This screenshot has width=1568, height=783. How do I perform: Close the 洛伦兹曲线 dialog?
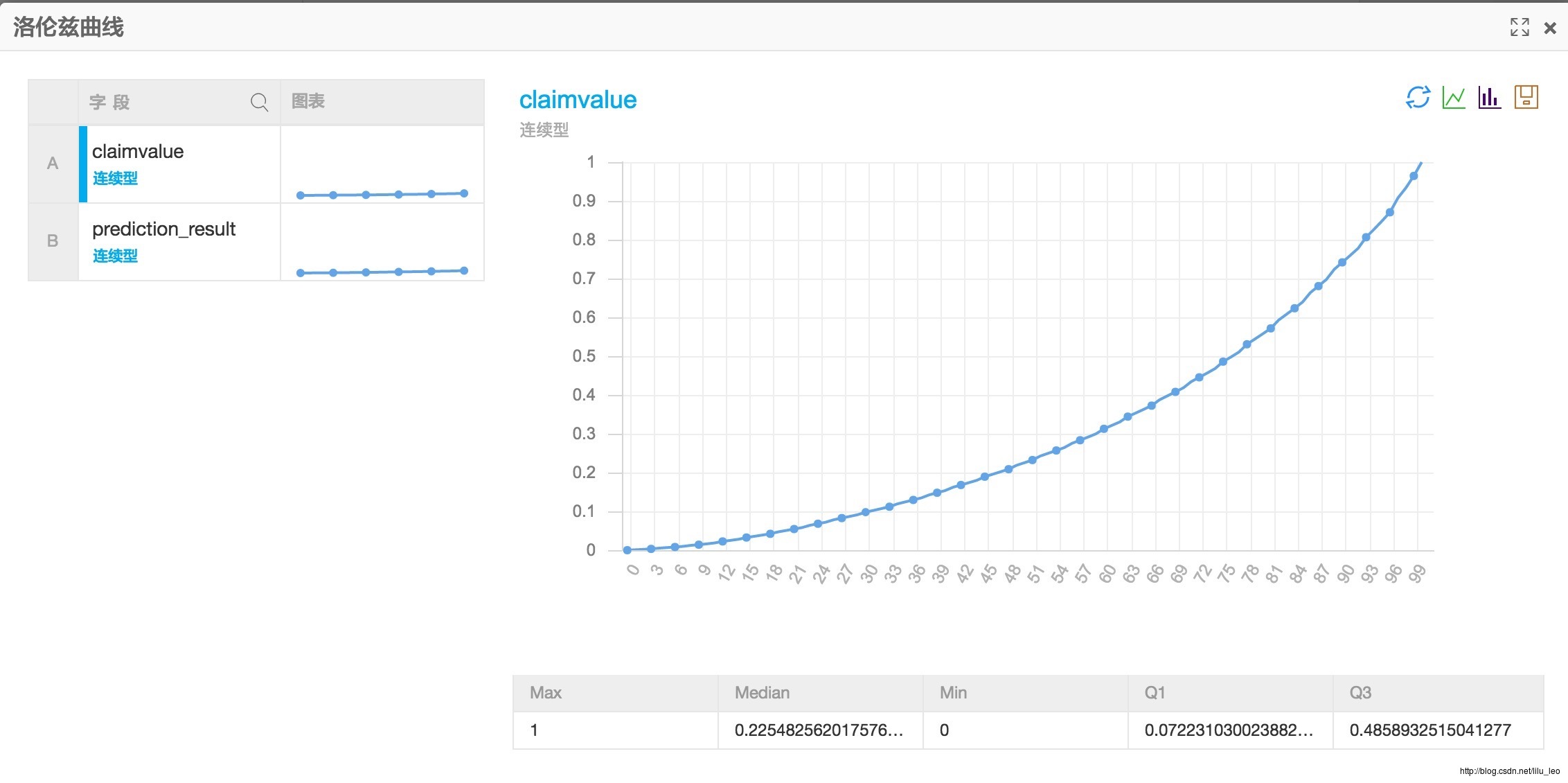(1550, 28)
